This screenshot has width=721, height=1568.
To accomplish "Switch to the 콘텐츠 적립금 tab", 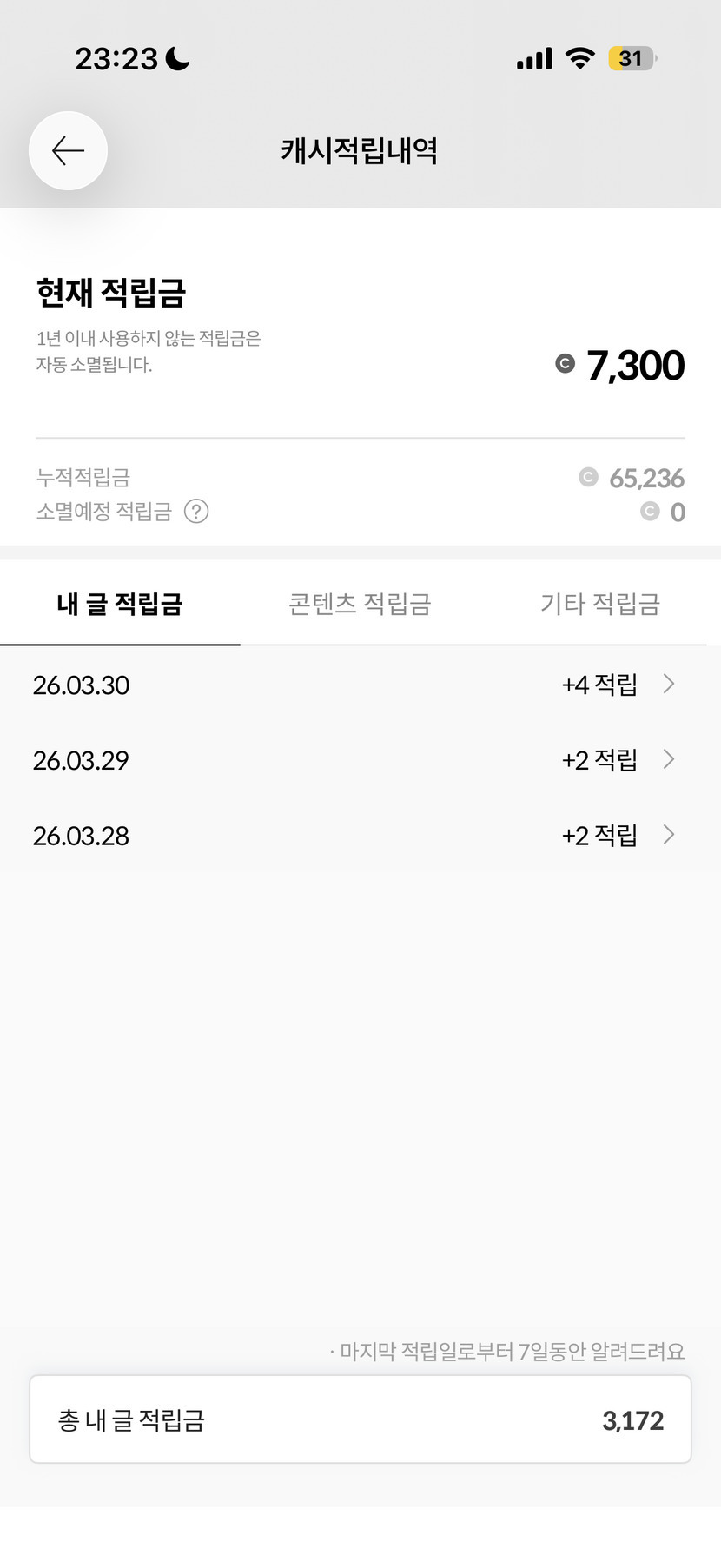I will (x=360, y=604).
